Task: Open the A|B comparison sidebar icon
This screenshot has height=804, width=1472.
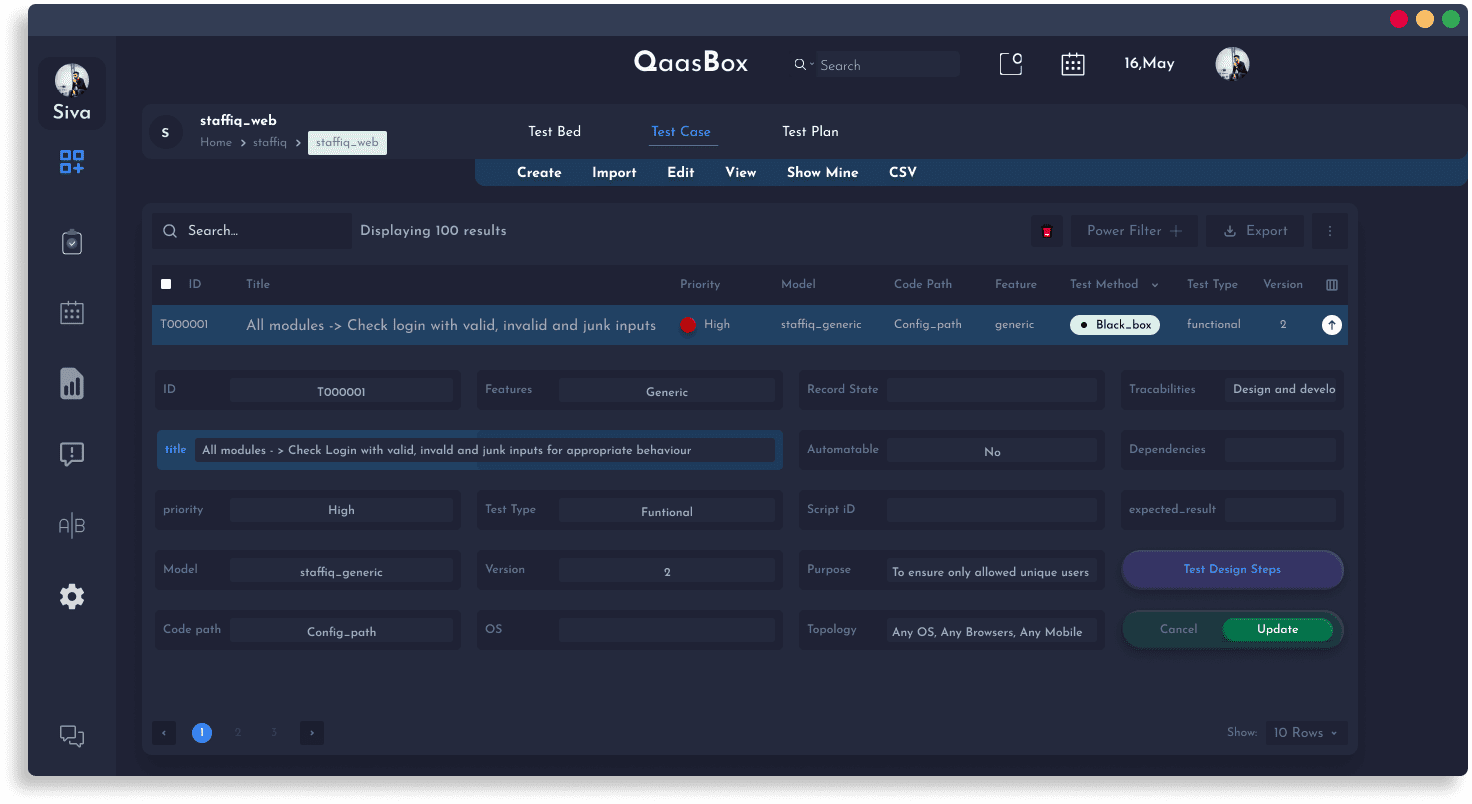Action: 72,525
